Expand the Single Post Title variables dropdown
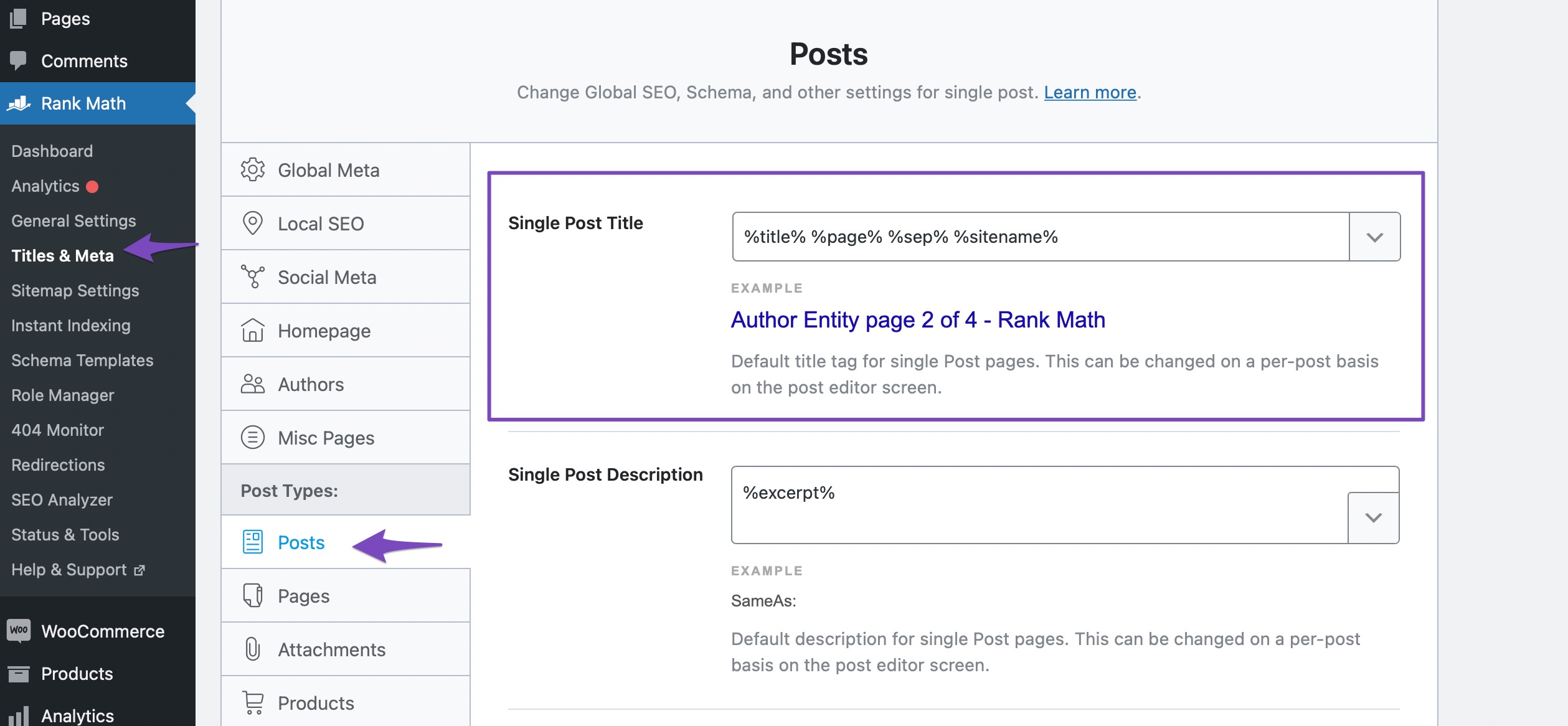This screenshot has height=726, width=1568. click(x=1375, y=237)
